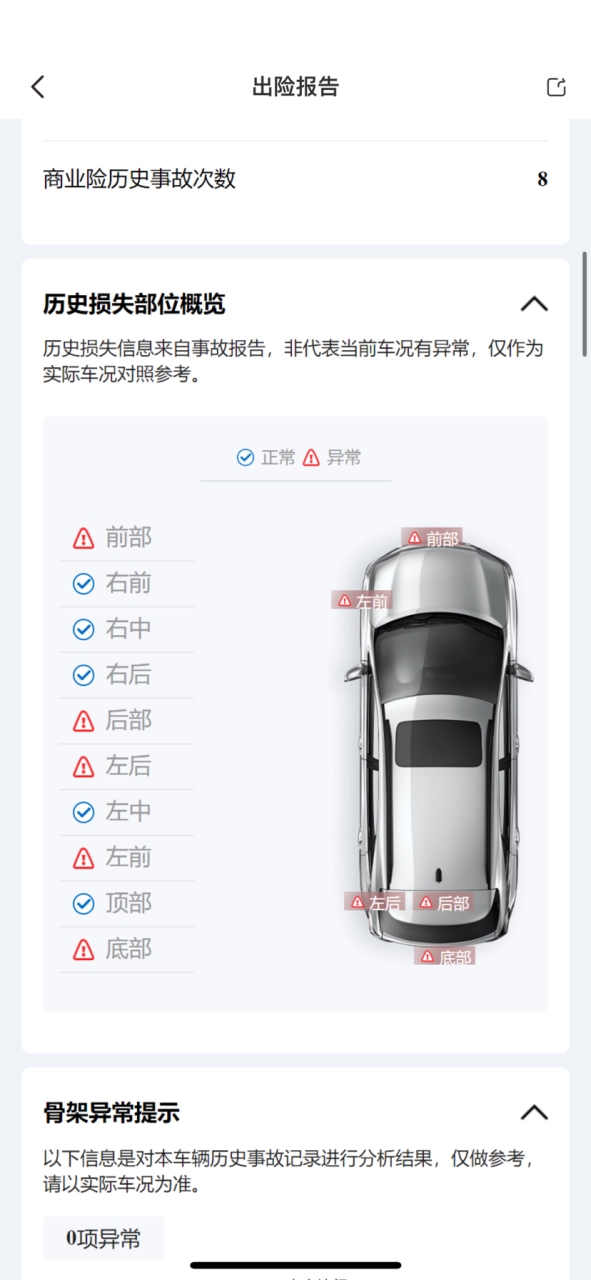
Task: Select the 前部 abnormal list row
Action: (x=126, y=538)
